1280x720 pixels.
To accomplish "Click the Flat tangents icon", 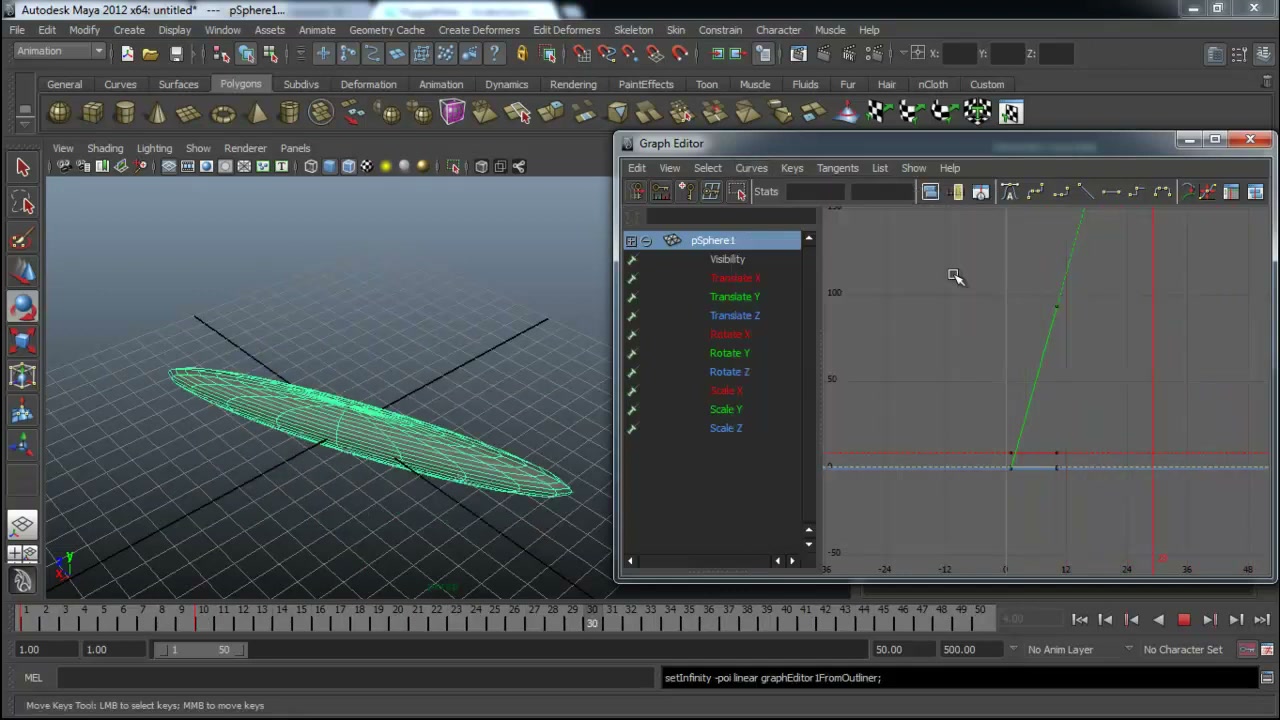I will pos(1111,192).
